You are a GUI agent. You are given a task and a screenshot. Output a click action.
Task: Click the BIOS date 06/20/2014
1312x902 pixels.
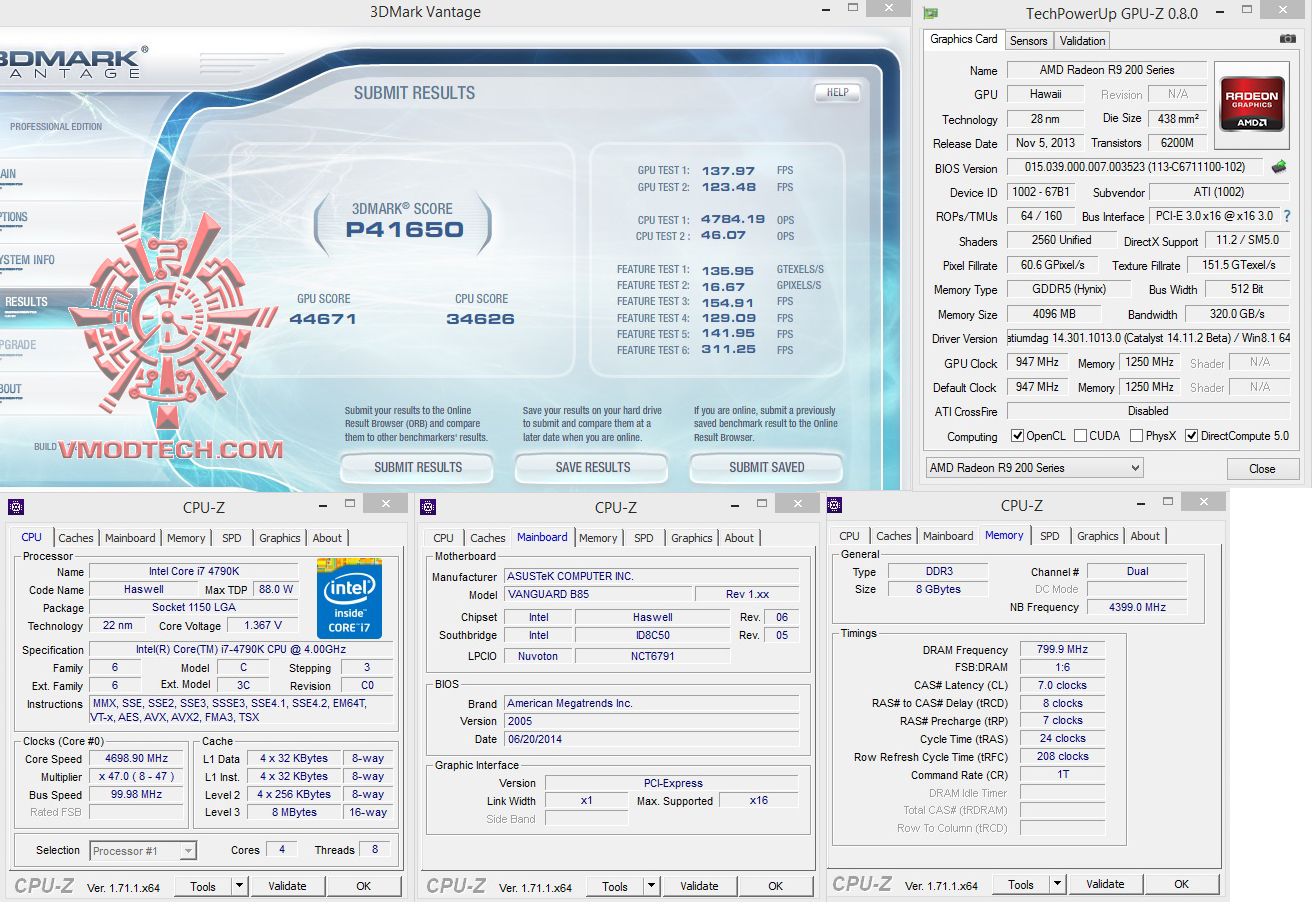pos(651,740)
